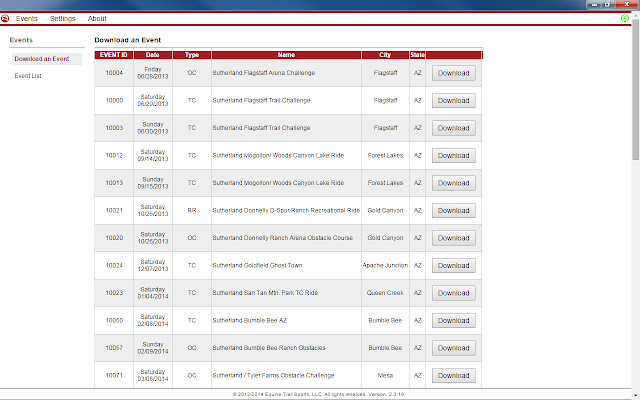Download event 10023 San Tan Mtn. Park
Image resolution: width=640 pixels, height=400 pixels.
tap(453, 293)
